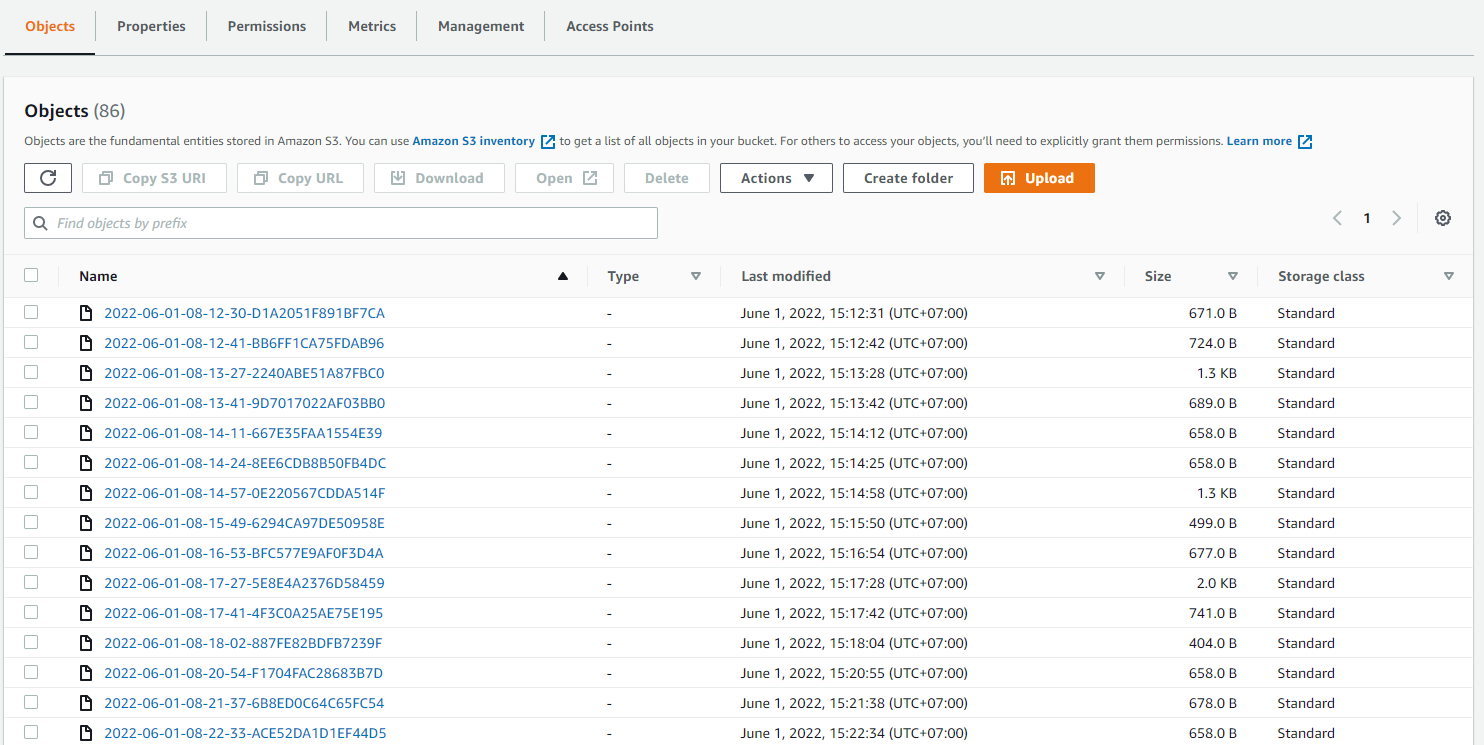Switch to the Permissions tab

pyautogui.click(x=266, y=26)
